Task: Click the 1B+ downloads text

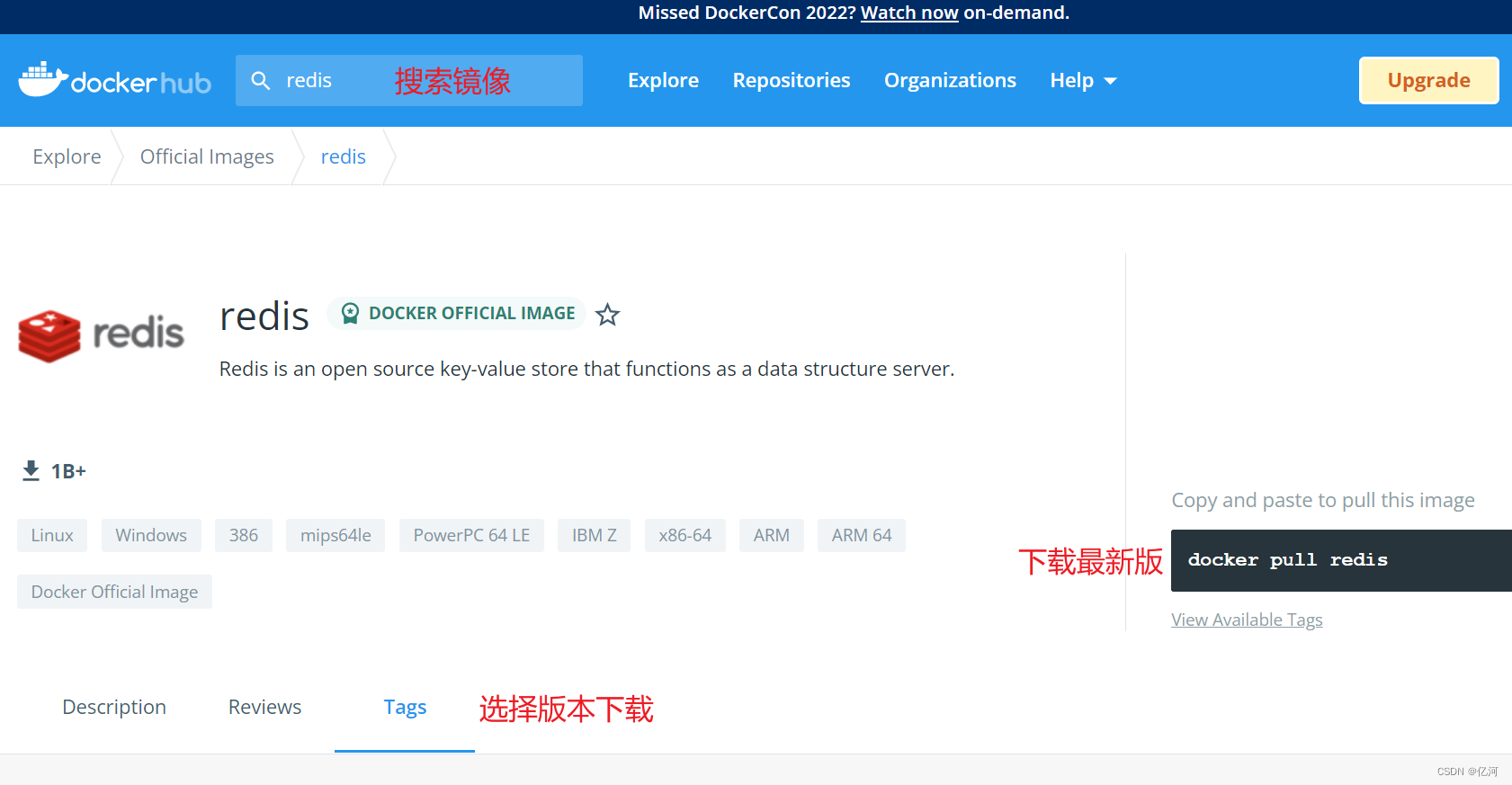Action: coord(68,471)
